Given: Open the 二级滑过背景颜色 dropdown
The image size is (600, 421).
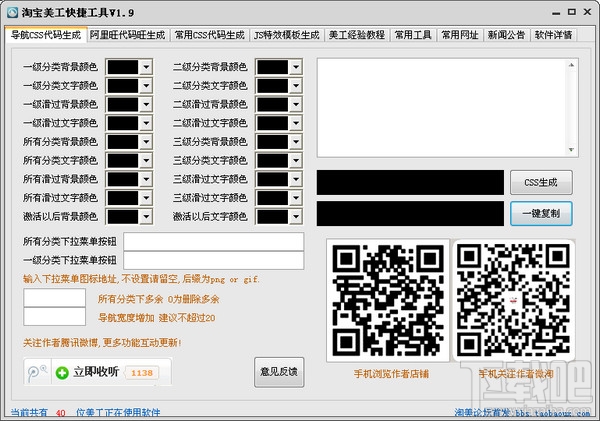Looking at the screenshot, I should tap(295, 104).
